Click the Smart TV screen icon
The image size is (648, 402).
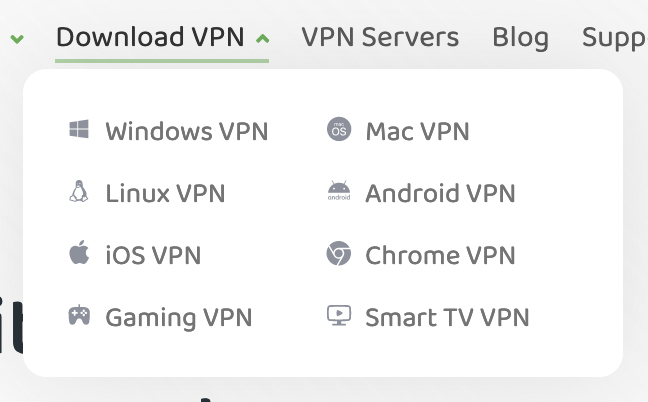339,315
